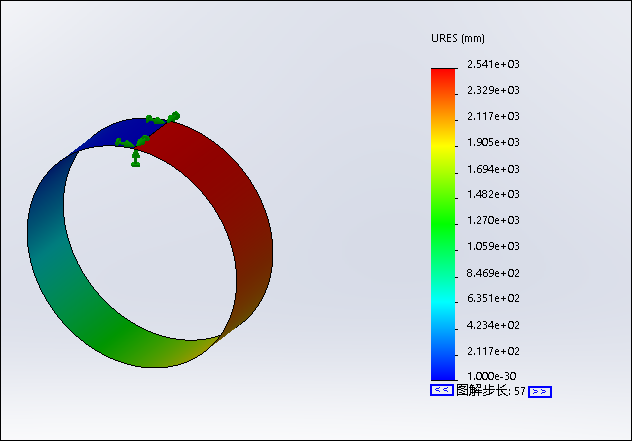
Task: Click the 8.469e+02 legend value
Action: pos(493,273)
